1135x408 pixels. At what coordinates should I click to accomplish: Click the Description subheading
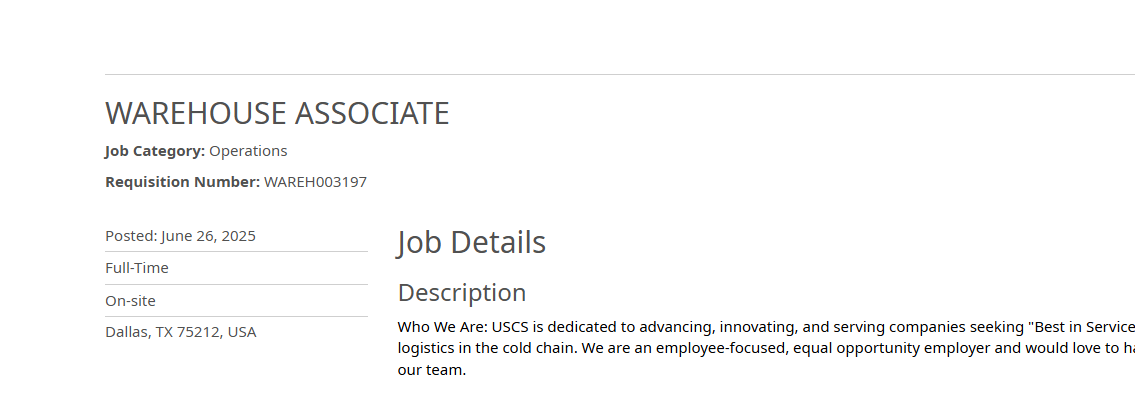462,292
